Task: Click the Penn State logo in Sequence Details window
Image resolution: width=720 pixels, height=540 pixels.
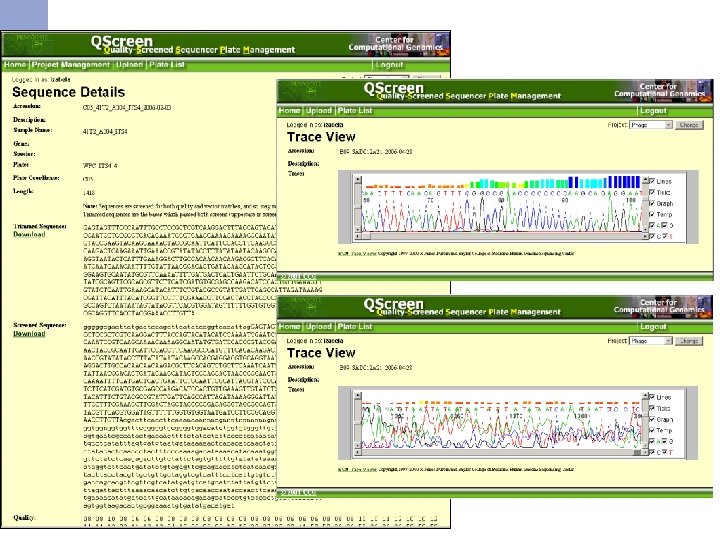Action: [x=30, y=43]
